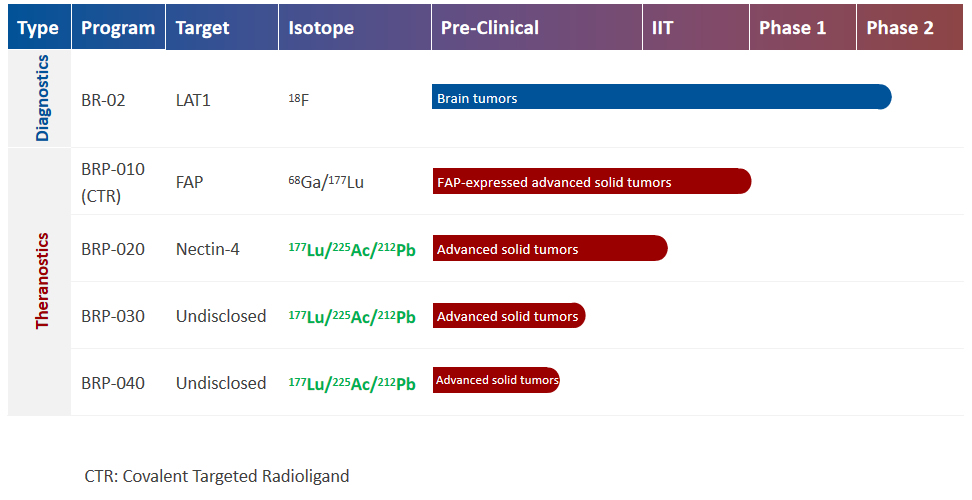Click the Target column header
The width and height of the screenshot is (972, 500).
pos(203,28)
